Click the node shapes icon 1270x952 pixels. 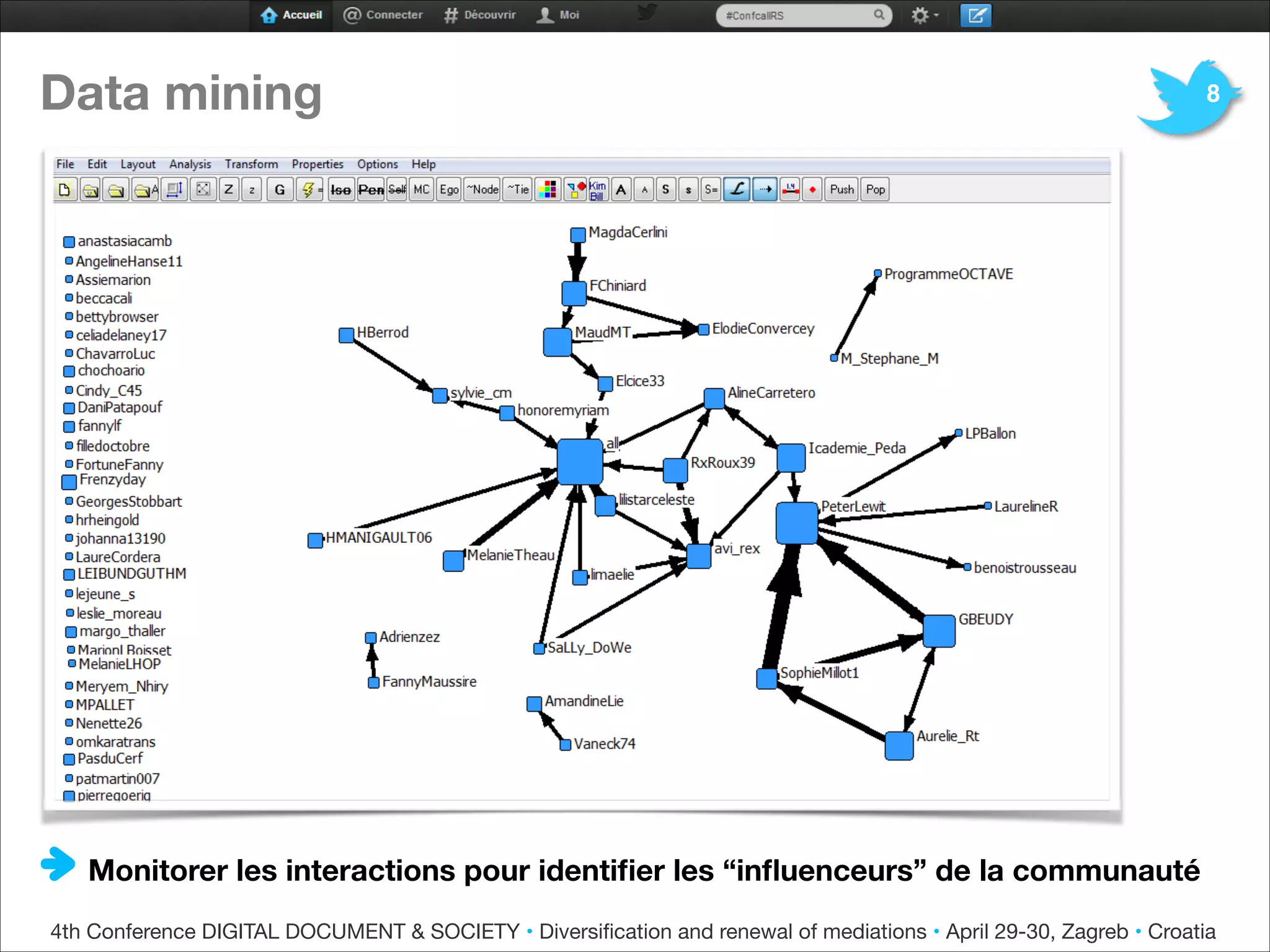pyautogui.click(x=575, y=190)
